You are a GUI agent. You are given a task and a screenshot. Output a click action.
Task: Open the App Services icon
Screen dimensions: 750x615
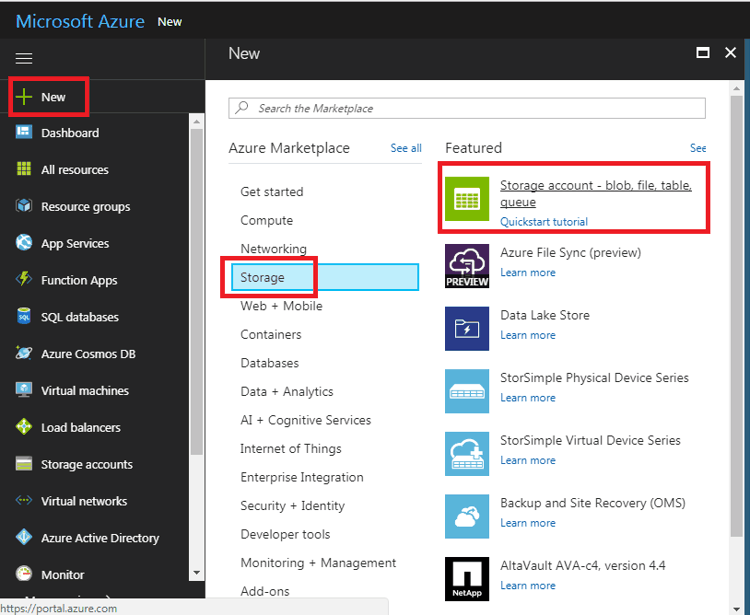(24, 243)
